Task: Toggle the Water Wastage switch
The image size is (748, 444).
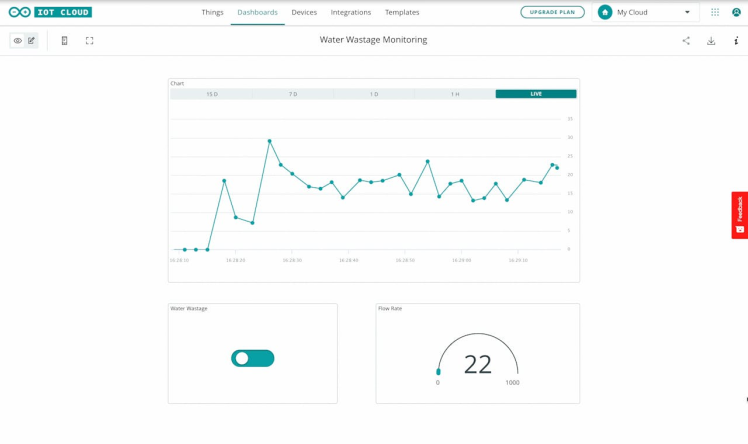Action: point(253,358)
